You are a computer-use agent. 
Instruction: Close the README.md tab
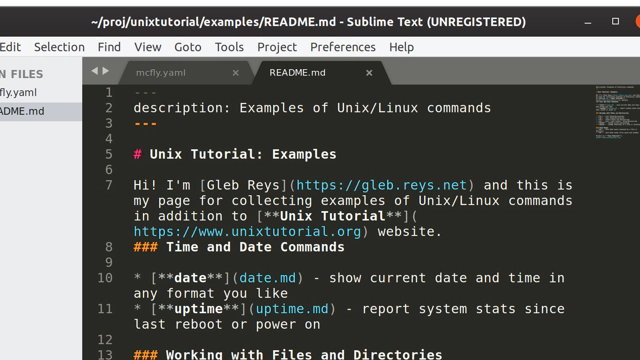[369, 73]
